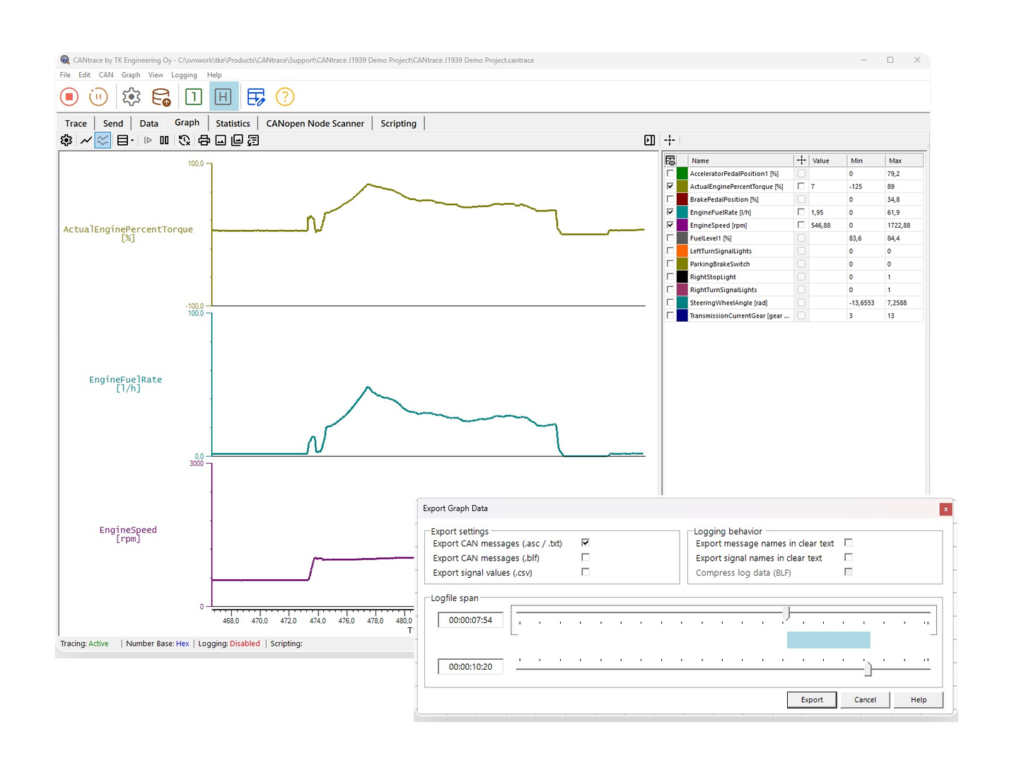This screenshot has height=768, width=1024.
Task: Open the Logging menu
Action: pyautogui.click(x=184, y=75)
